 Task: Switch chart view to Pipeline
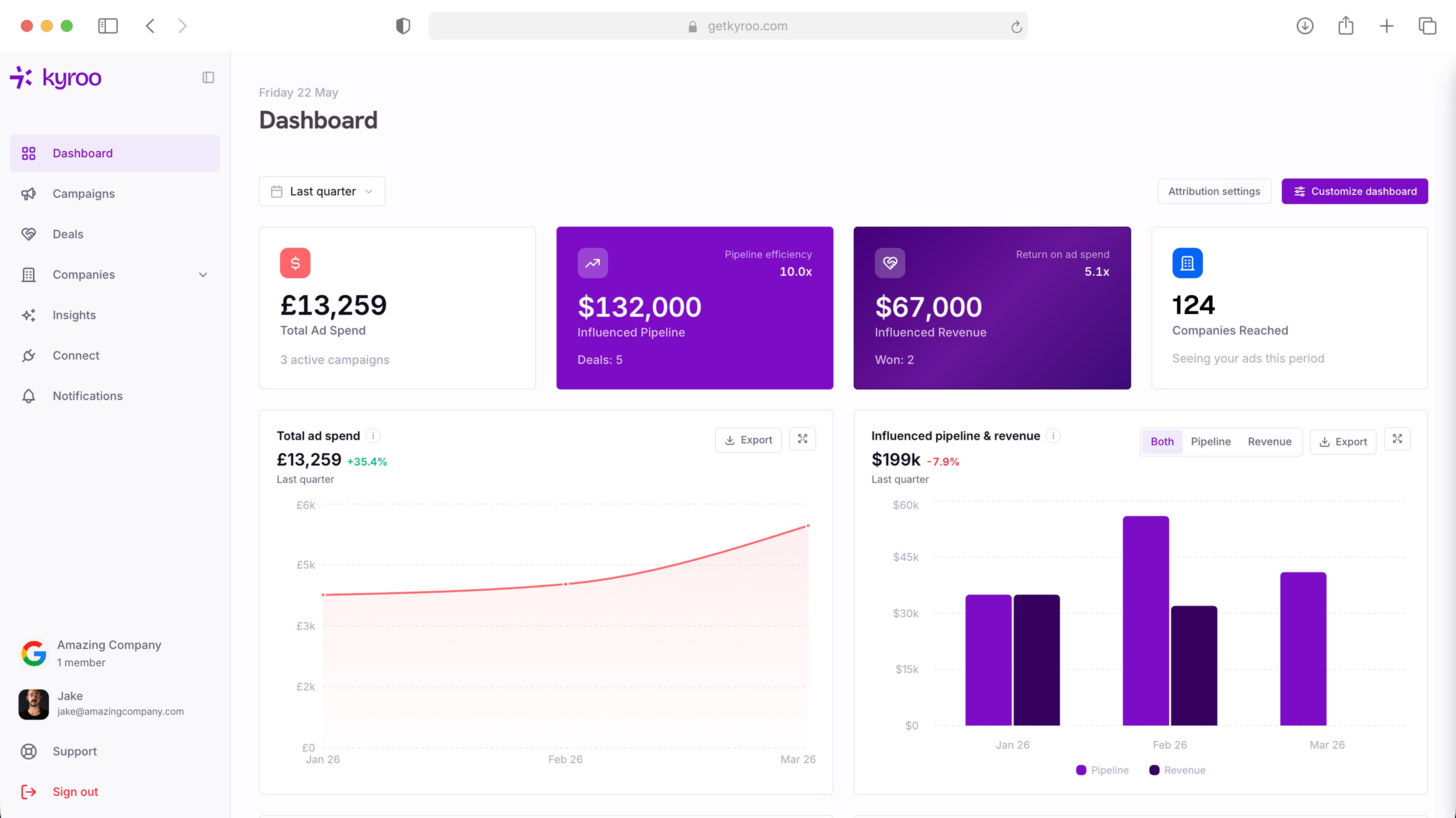coord(1211,441)
